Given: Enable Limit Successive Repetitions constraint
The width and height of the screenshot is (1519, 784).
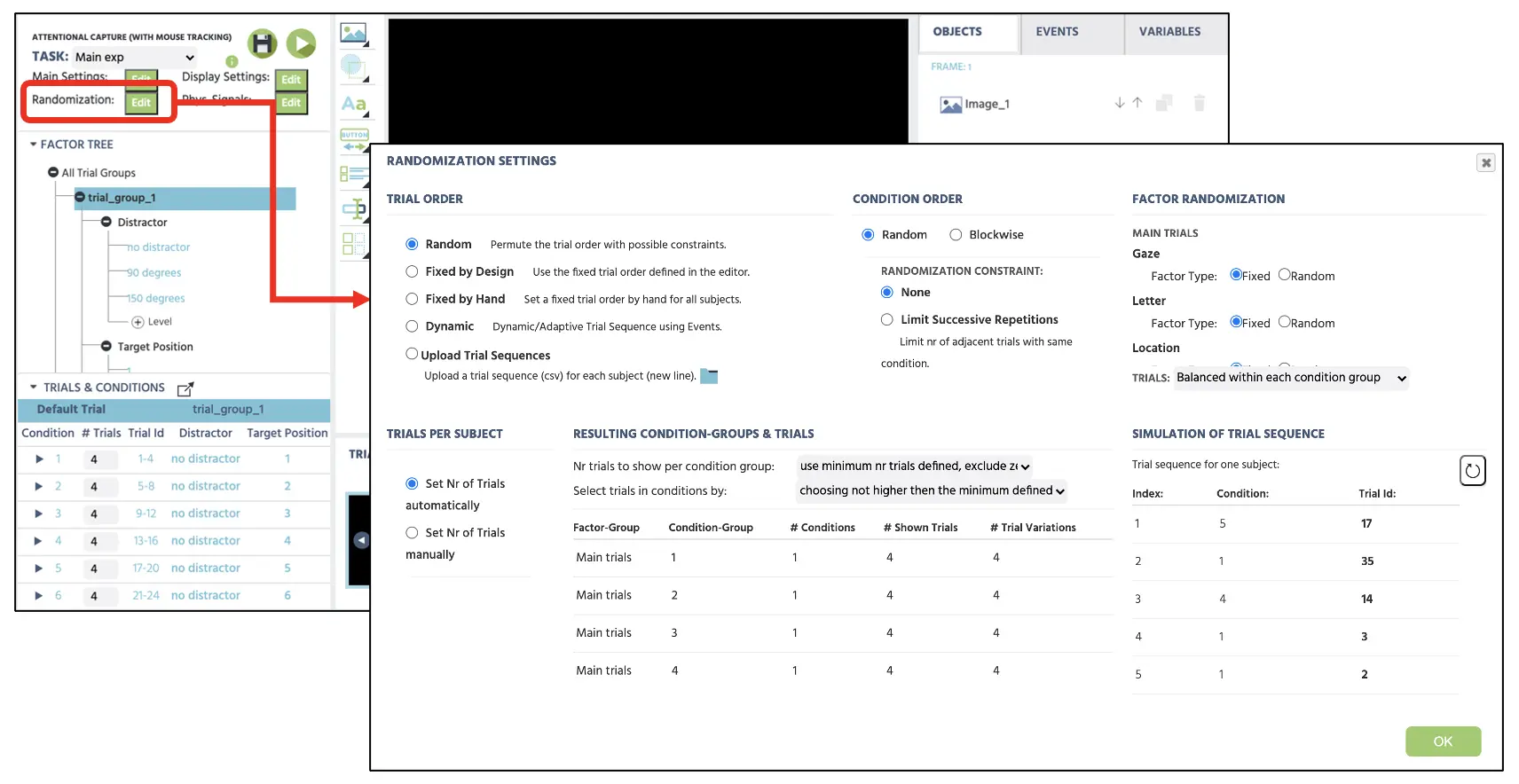Looking at the screenshot, I should click(886, 319).
